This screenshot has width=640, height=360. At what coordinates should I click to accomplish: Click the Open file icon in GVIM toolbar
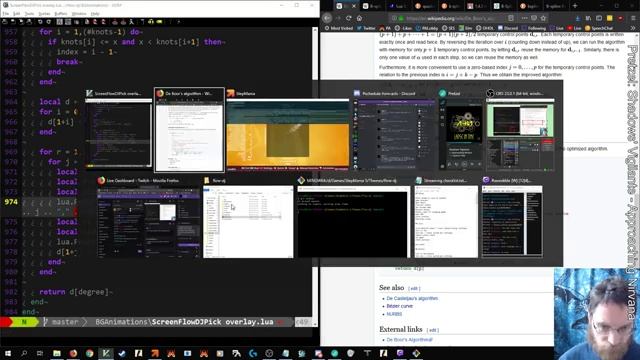coord(4,22)
